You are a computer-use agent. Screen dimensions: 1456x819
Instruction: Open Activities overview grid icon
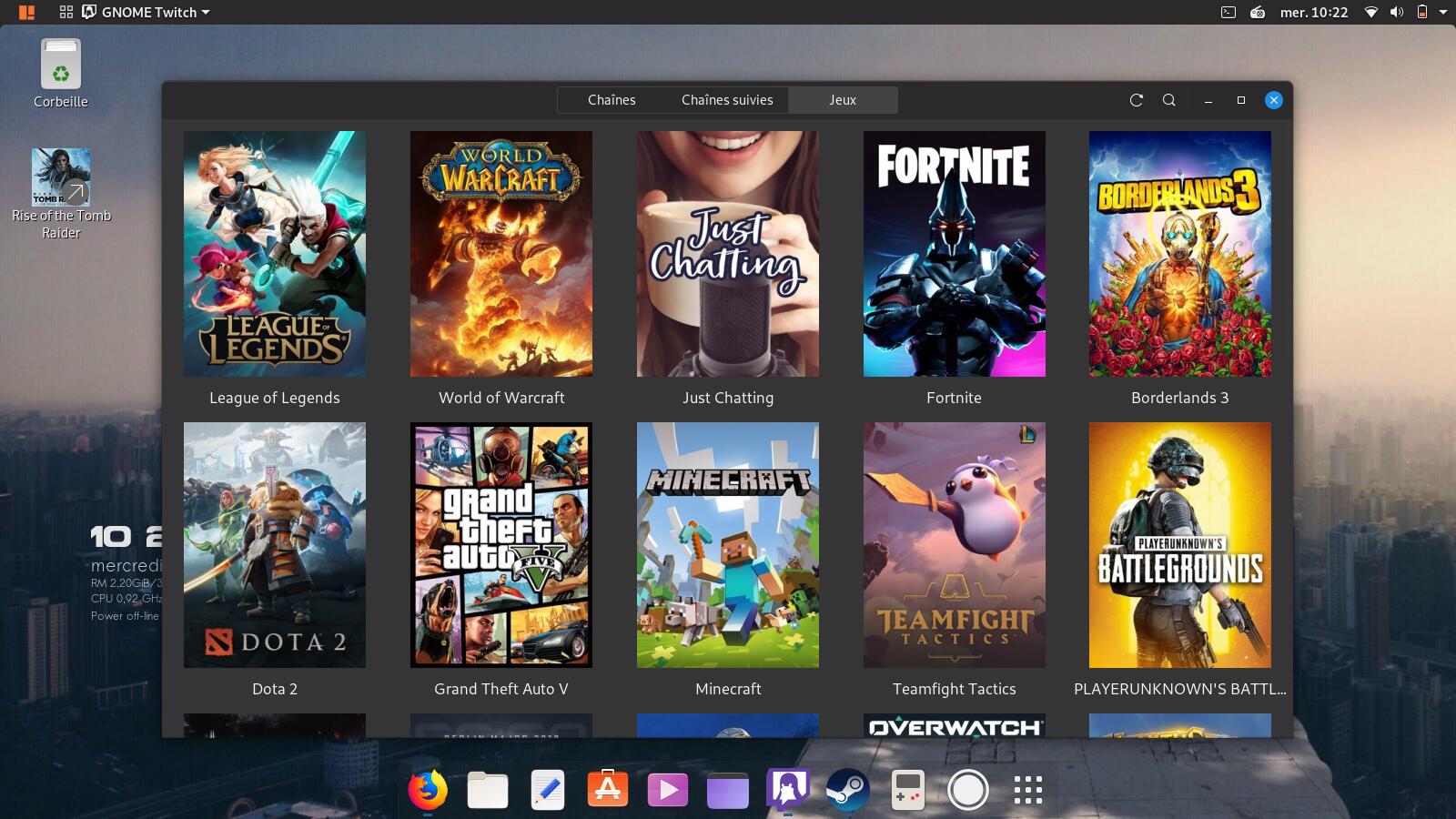point(66,12)
